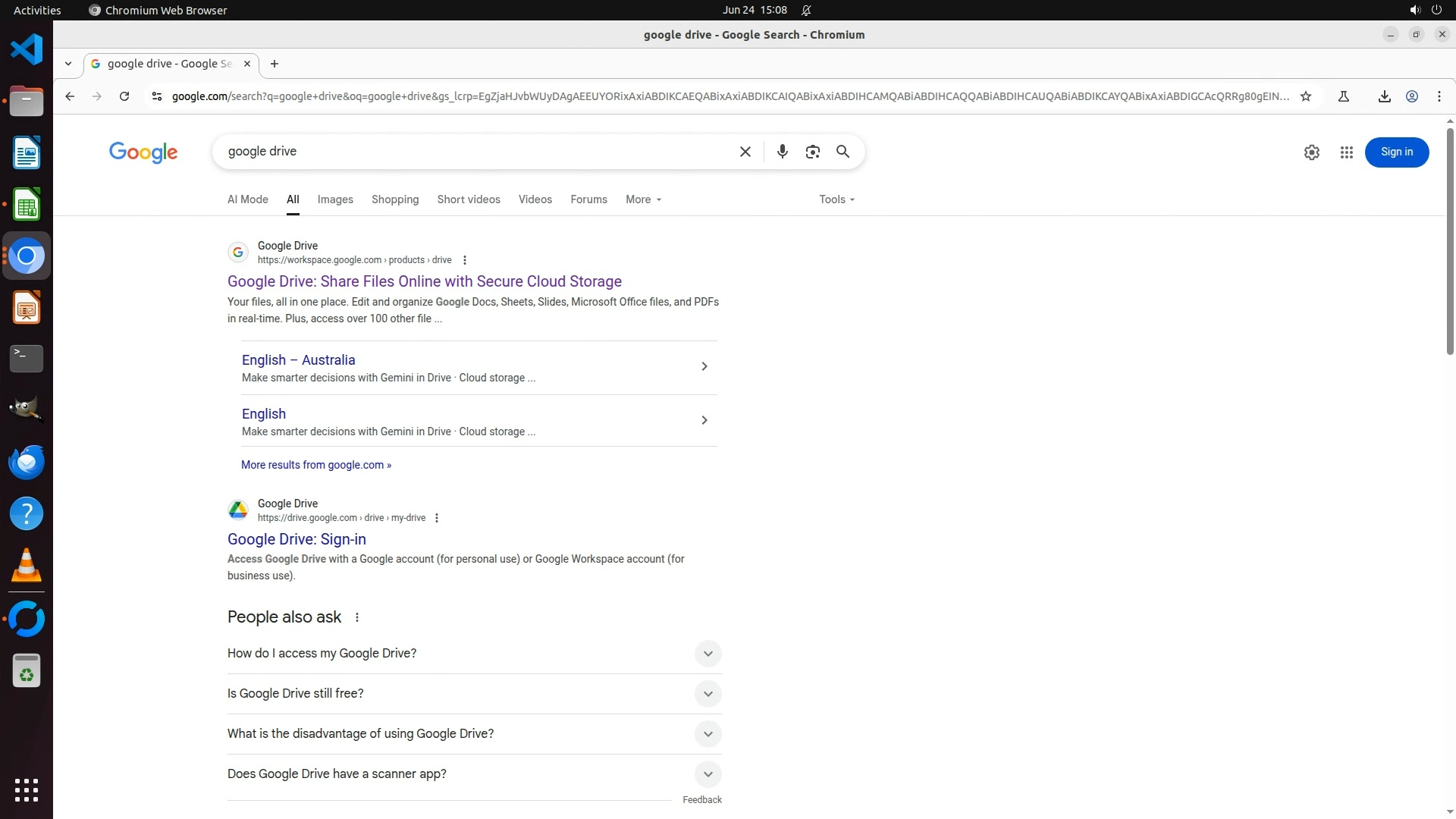Expand "How do I access my Google Drive?"
The height and width of the screenshot is (819, 1456).
click(707, 654)
